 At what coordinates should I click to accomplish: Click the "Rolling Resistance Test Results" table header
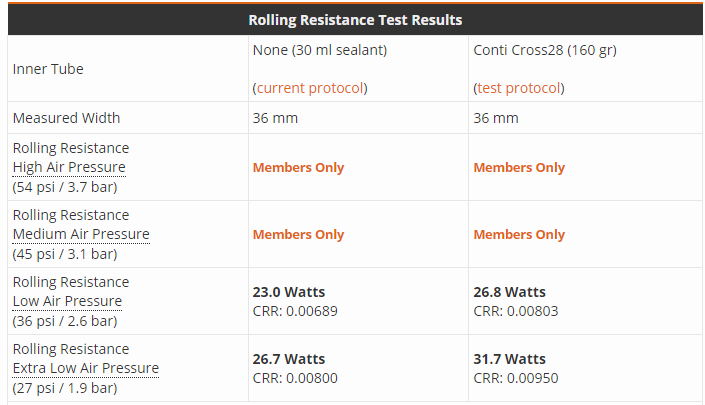355,20
